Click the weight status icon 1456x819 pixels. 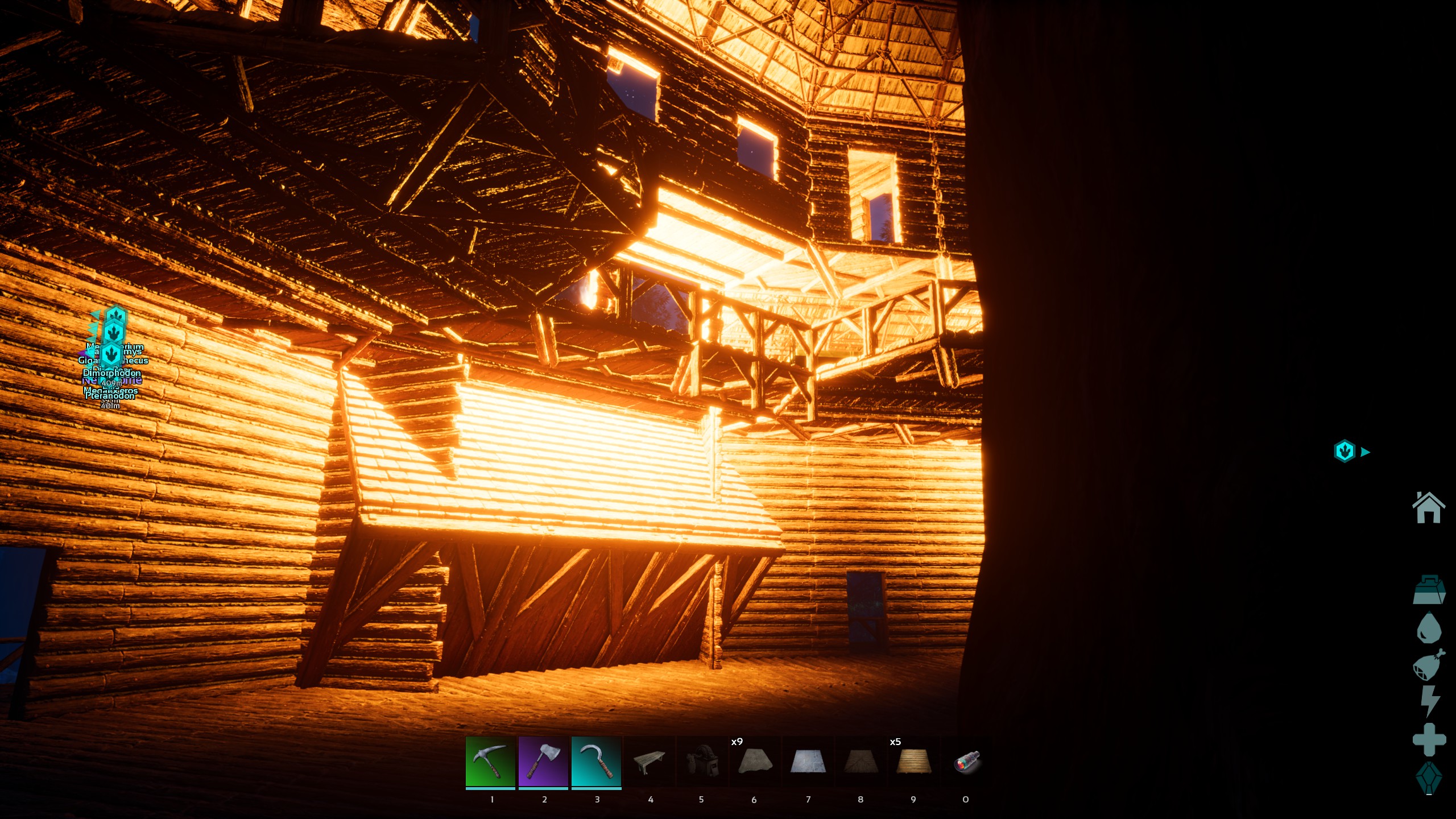(1429, 590)
